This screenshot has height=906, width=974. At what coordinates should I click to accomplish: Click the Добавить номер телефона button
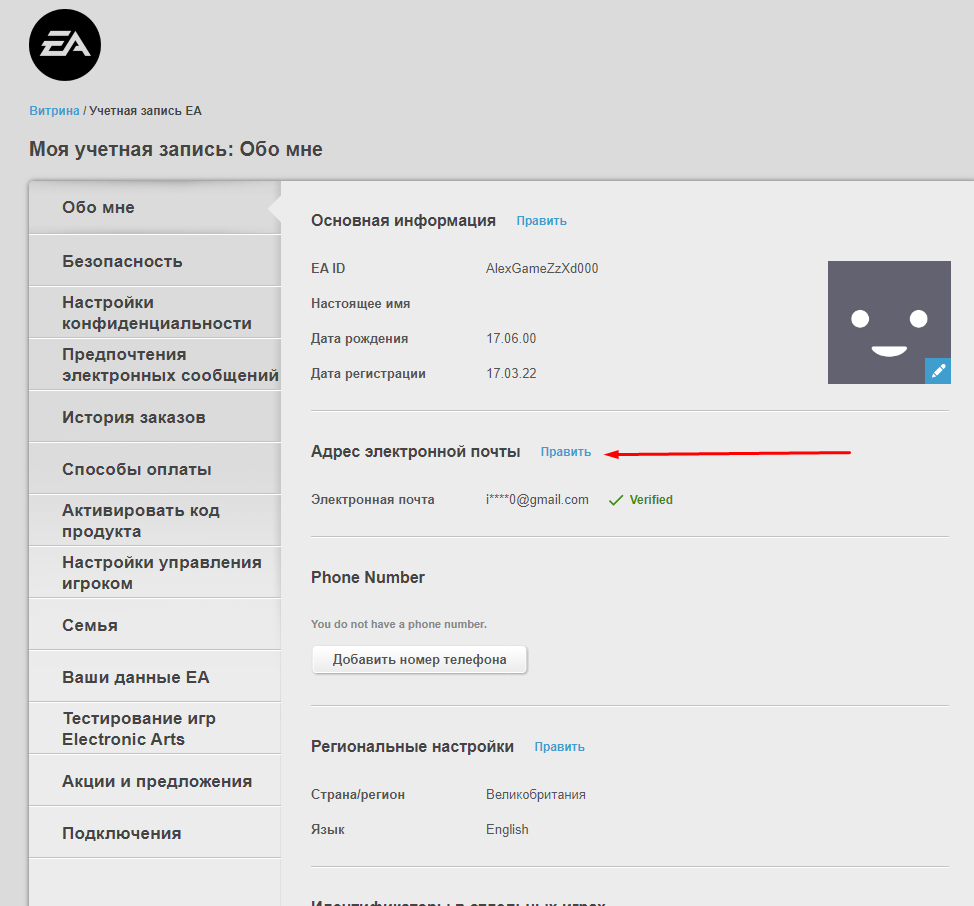coord(419,659)
